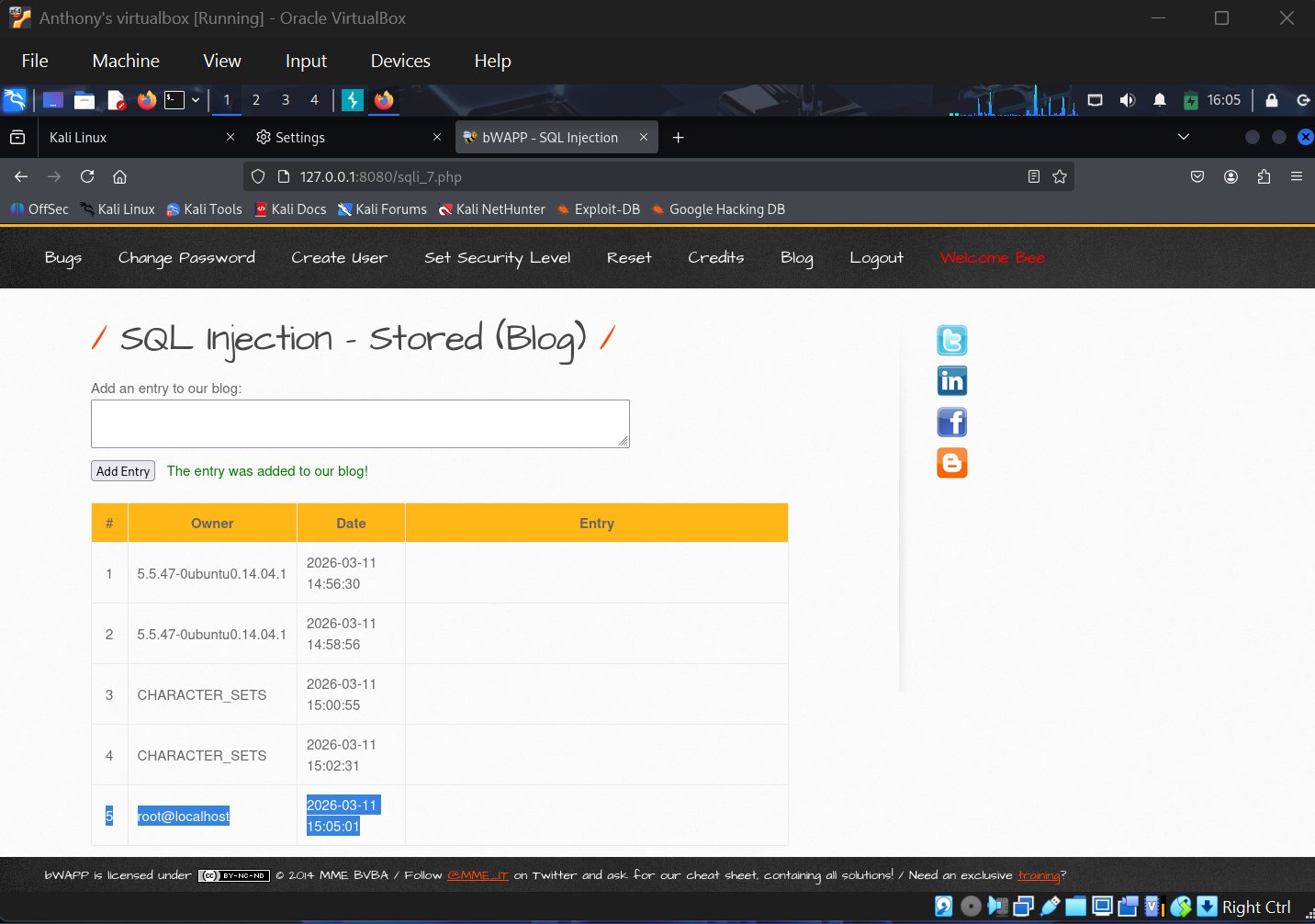The width and height of the screenshot is (1315, 924).
Task: Open the Pocket save icon
Action: [1197, 176]
